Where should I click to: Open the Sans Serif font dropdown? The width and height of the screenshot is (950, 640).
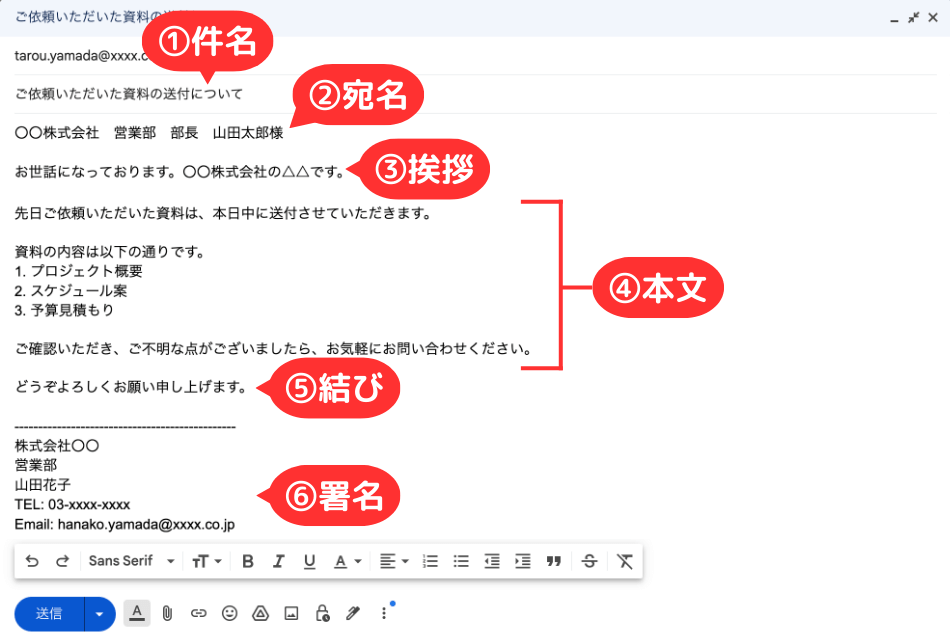point(130,561)
